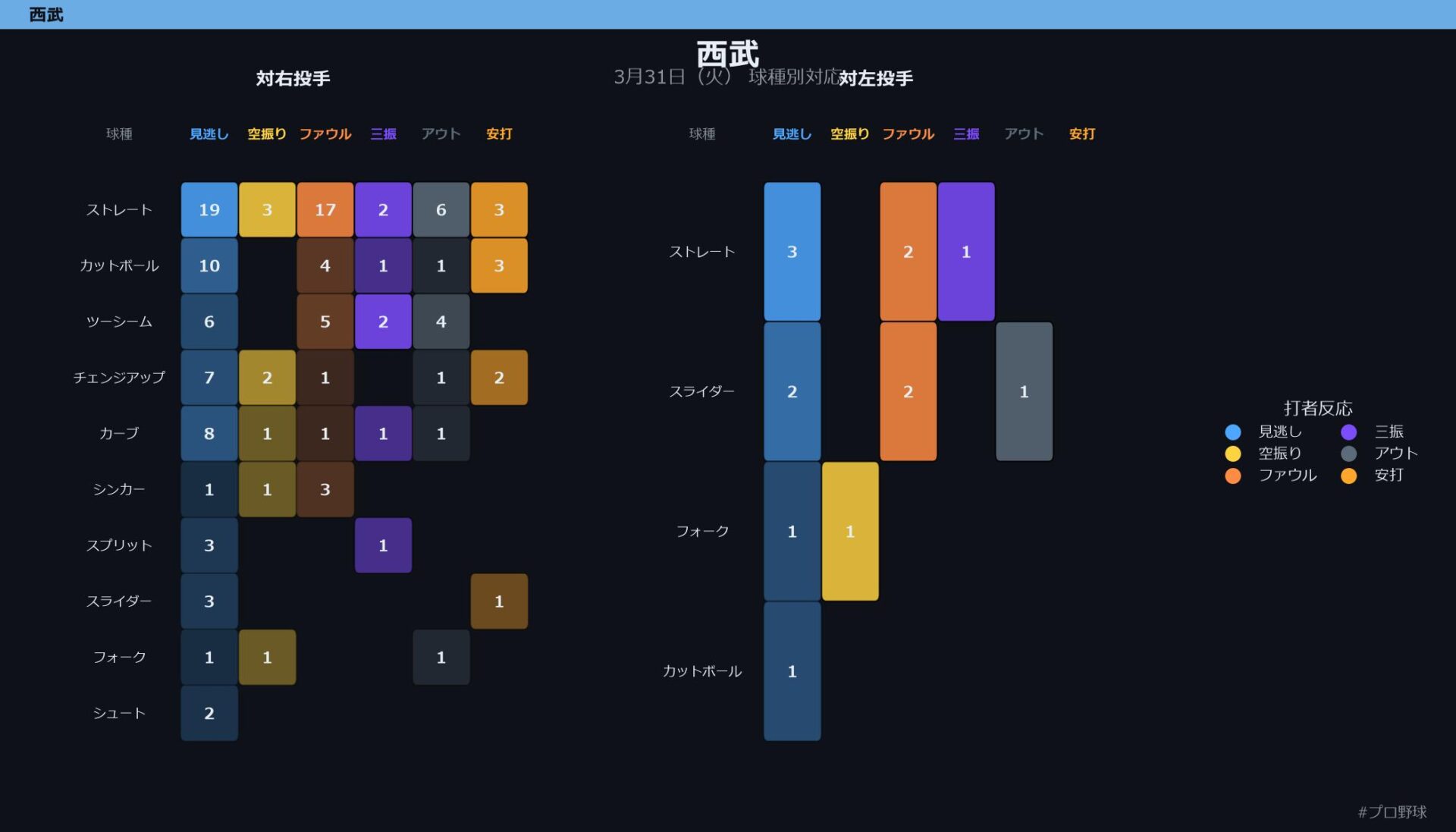Click the 5 ファウル cell in ツーシーム row

point(325,322)
